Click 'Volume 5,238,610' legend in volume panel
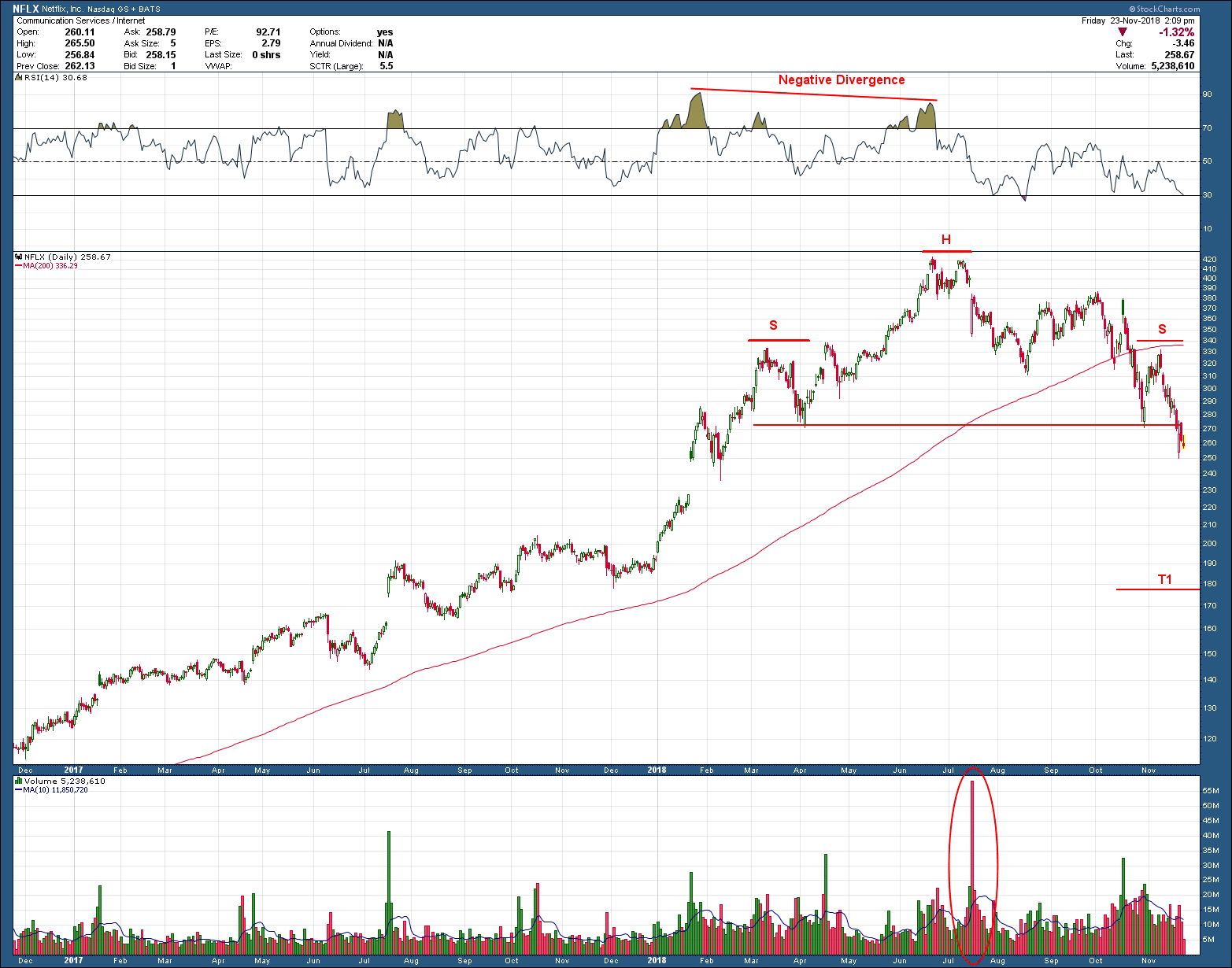 click(x=64, y=781)
